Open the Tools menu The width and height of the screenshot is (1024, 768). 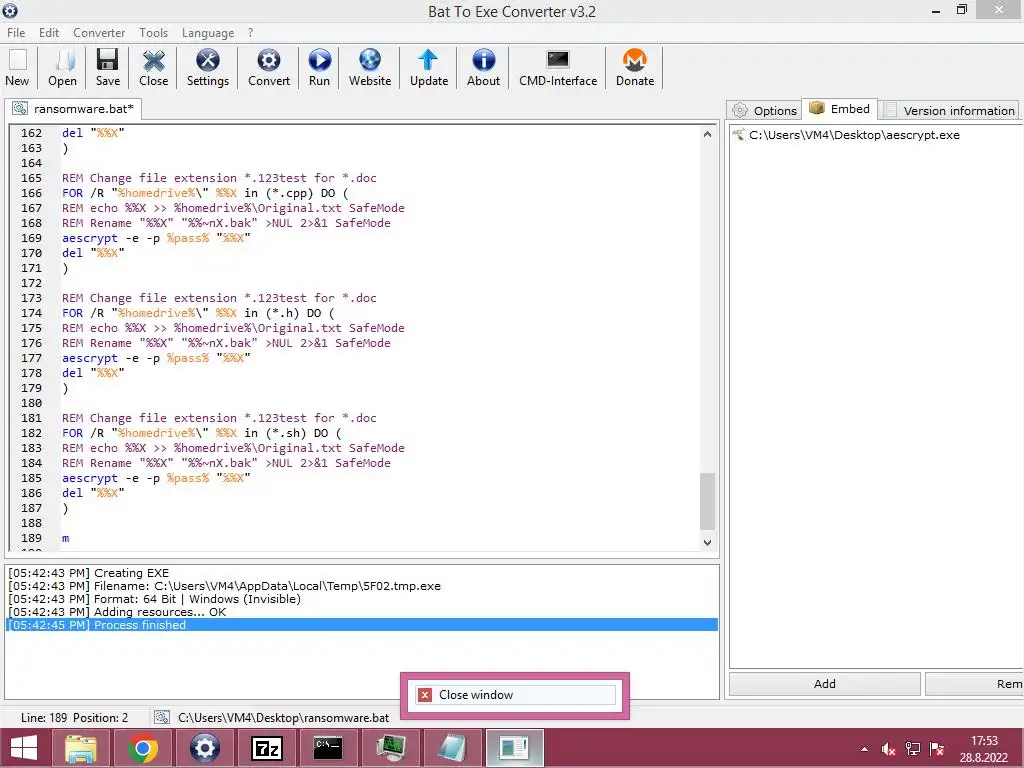(153, 33)
